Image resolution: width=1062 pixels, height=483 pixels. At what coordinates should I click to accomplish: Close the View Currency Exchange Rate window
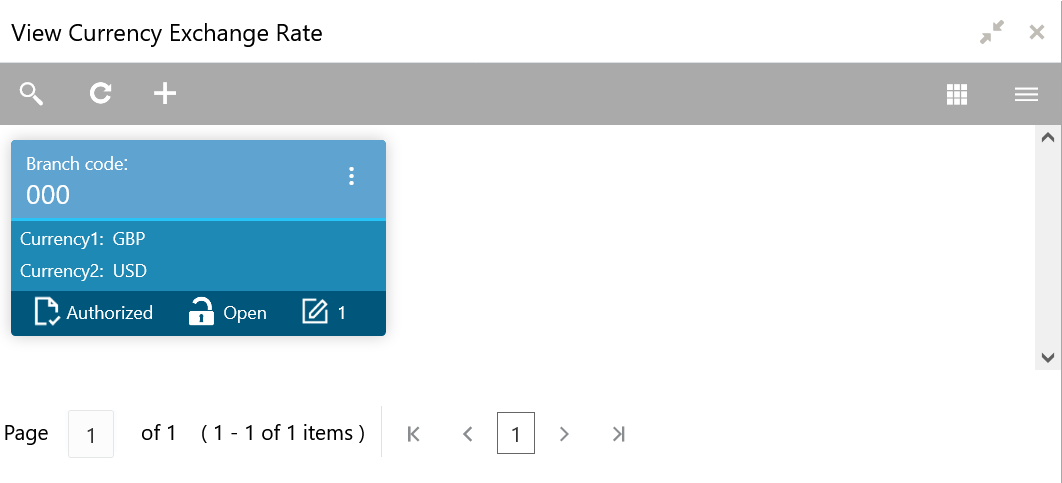1037,33
